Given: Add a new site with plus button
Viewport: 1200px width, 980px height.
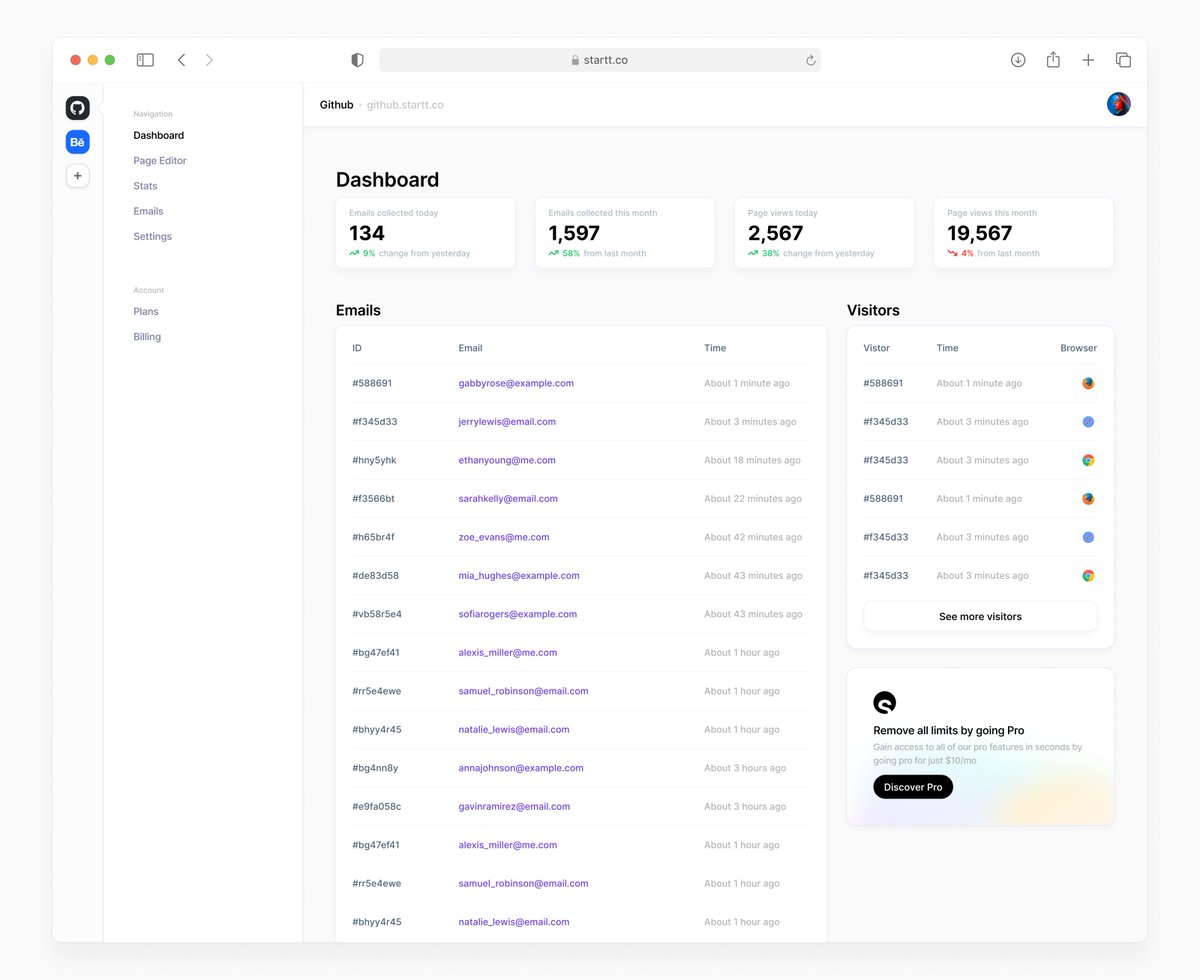Looking at the screenshot, I should click(78, 176).
